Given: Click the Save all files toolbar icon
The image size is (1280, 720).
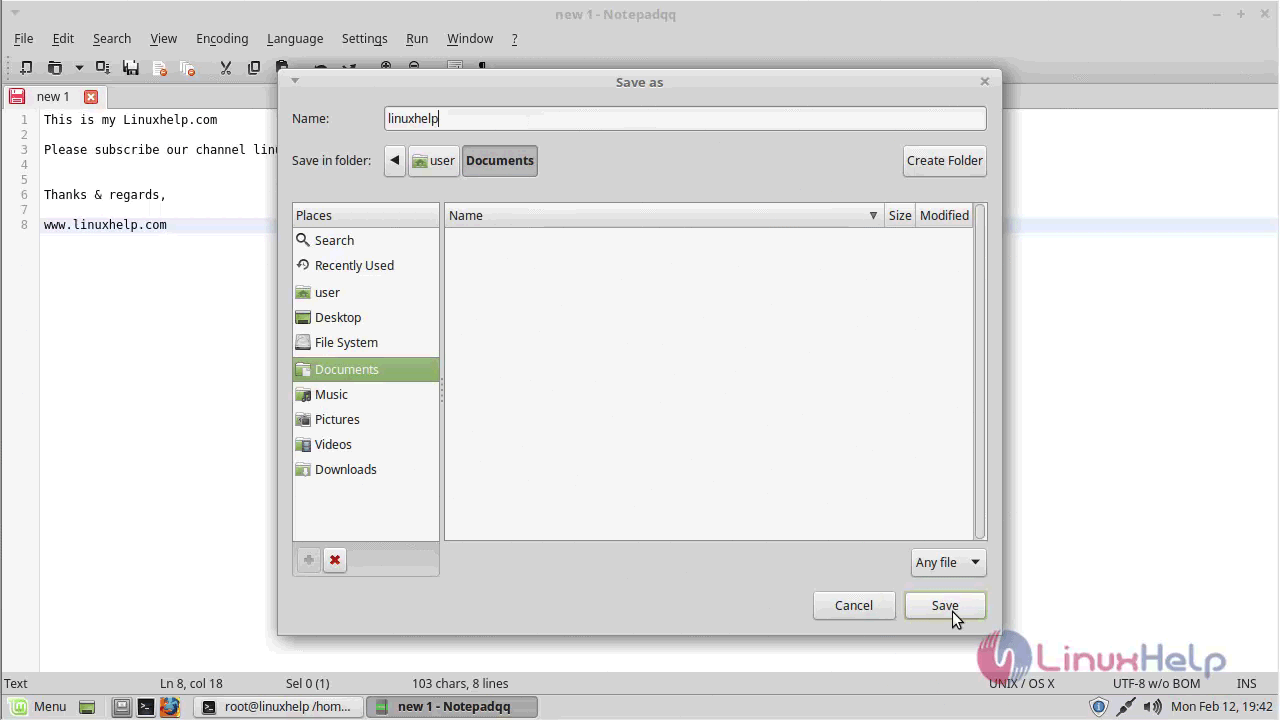Looking at the screenshot, I should tap(131, 67).
